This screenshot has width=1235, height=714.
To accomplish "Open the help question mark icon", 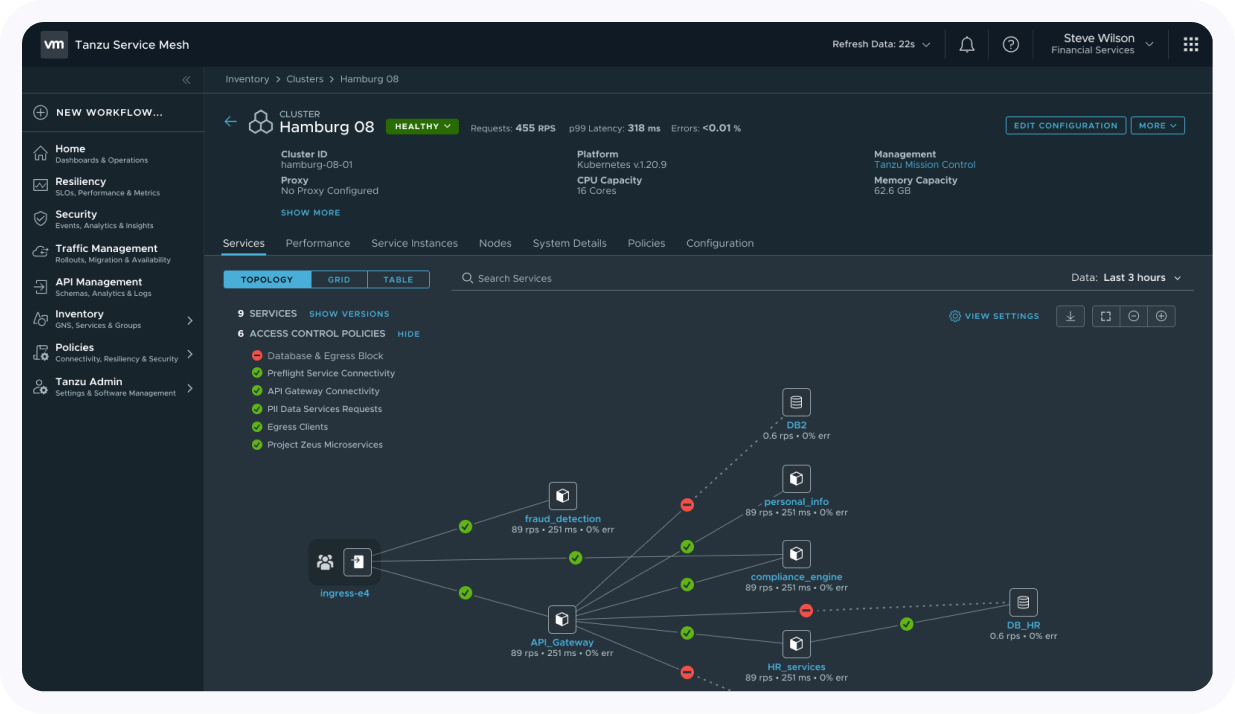I will [x=1011, y=44].
